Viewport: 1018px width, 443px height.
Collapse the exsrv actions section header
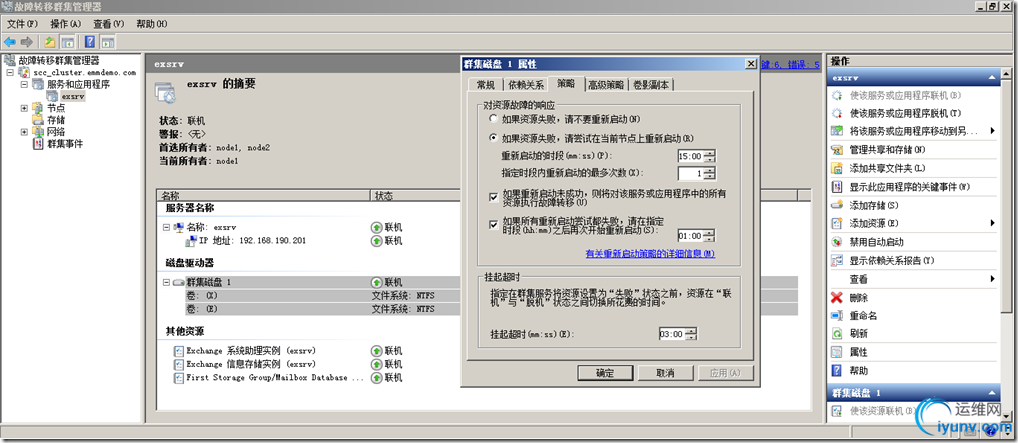(x=991, y=77)
